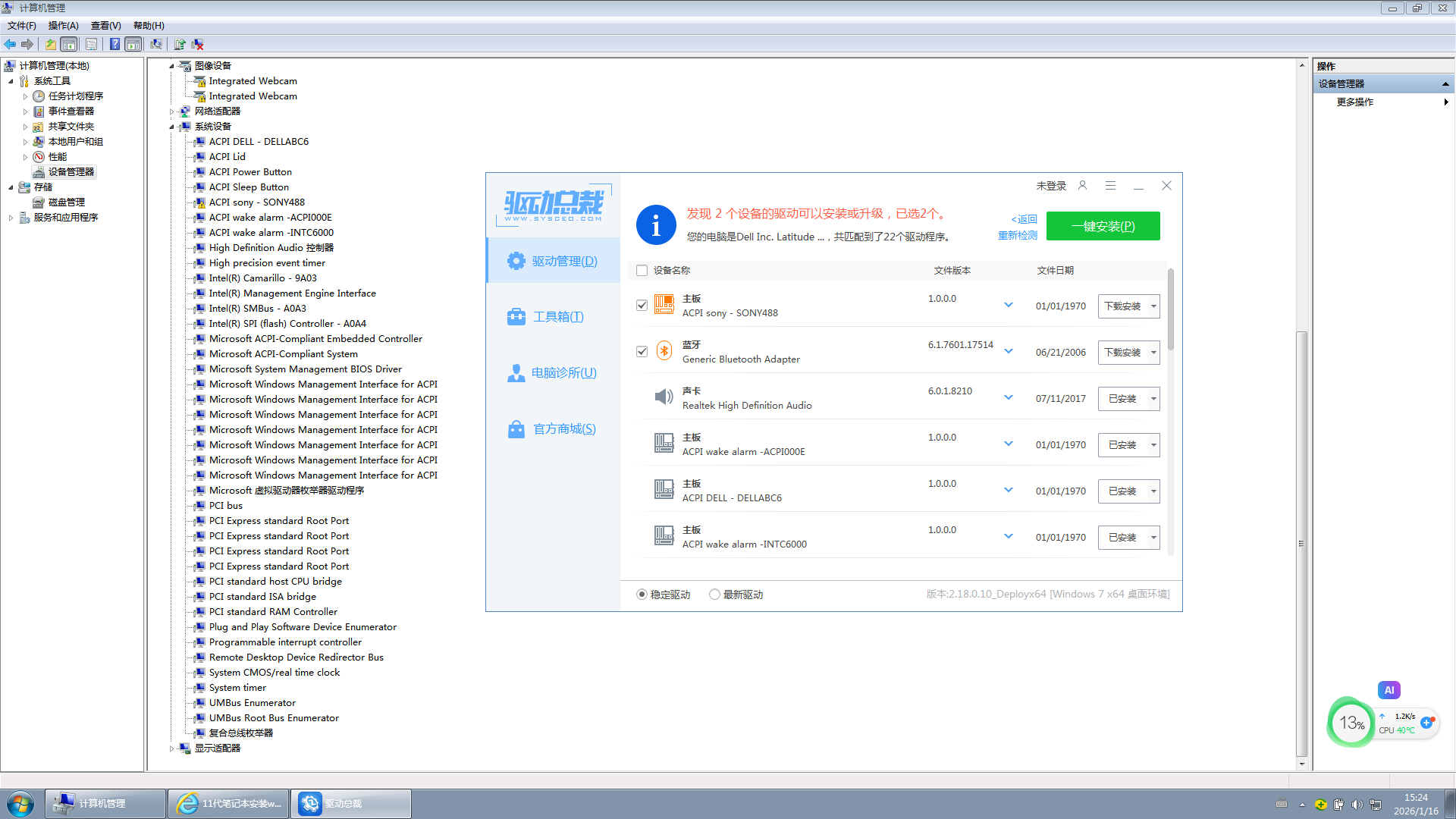Click the user account icon
Viewport: 1456px width, 819px height.
[1082, 186]
